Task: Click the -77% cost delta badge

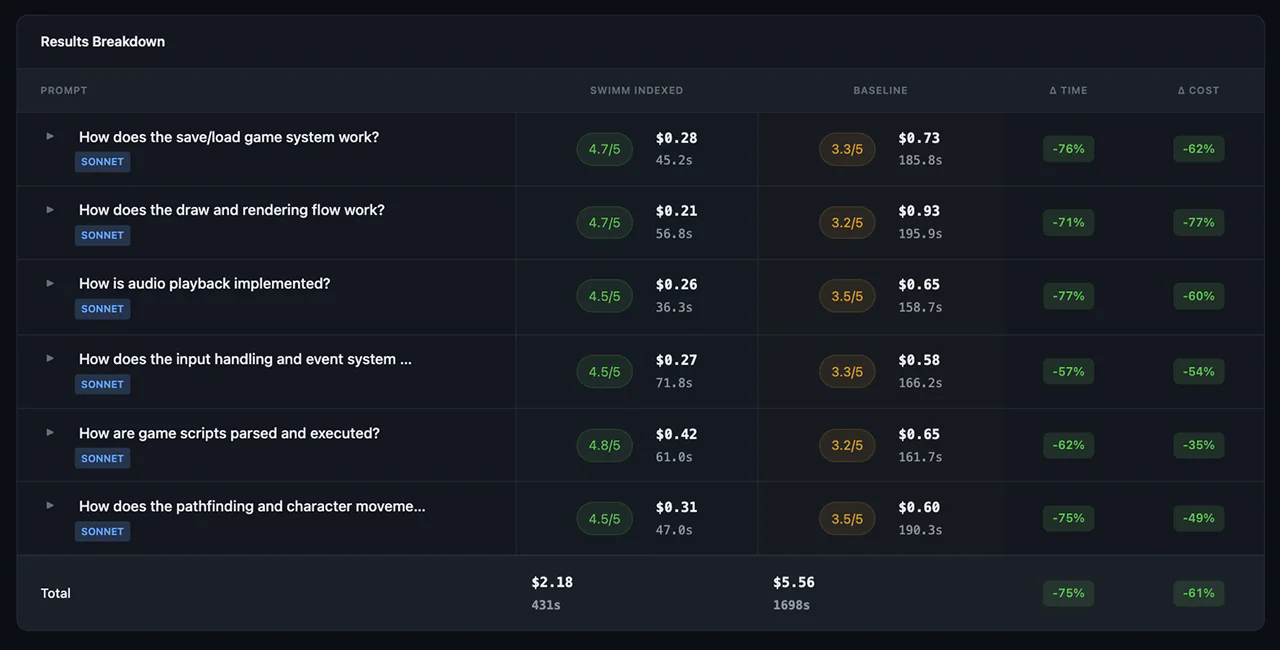Action: (1198, 222)
